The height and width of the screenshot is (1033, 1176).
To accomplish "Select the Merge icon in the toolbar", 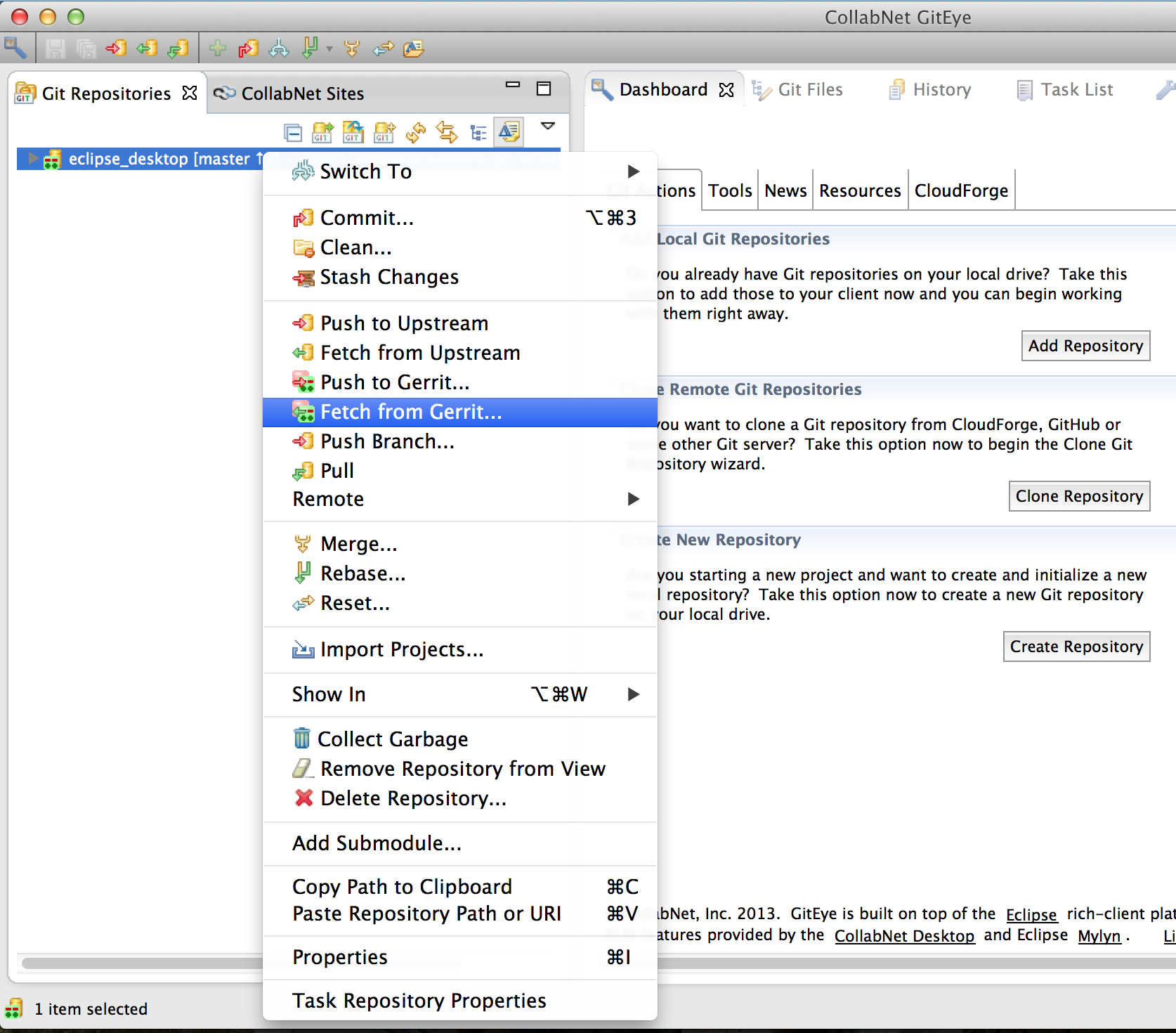I will 352,48.
